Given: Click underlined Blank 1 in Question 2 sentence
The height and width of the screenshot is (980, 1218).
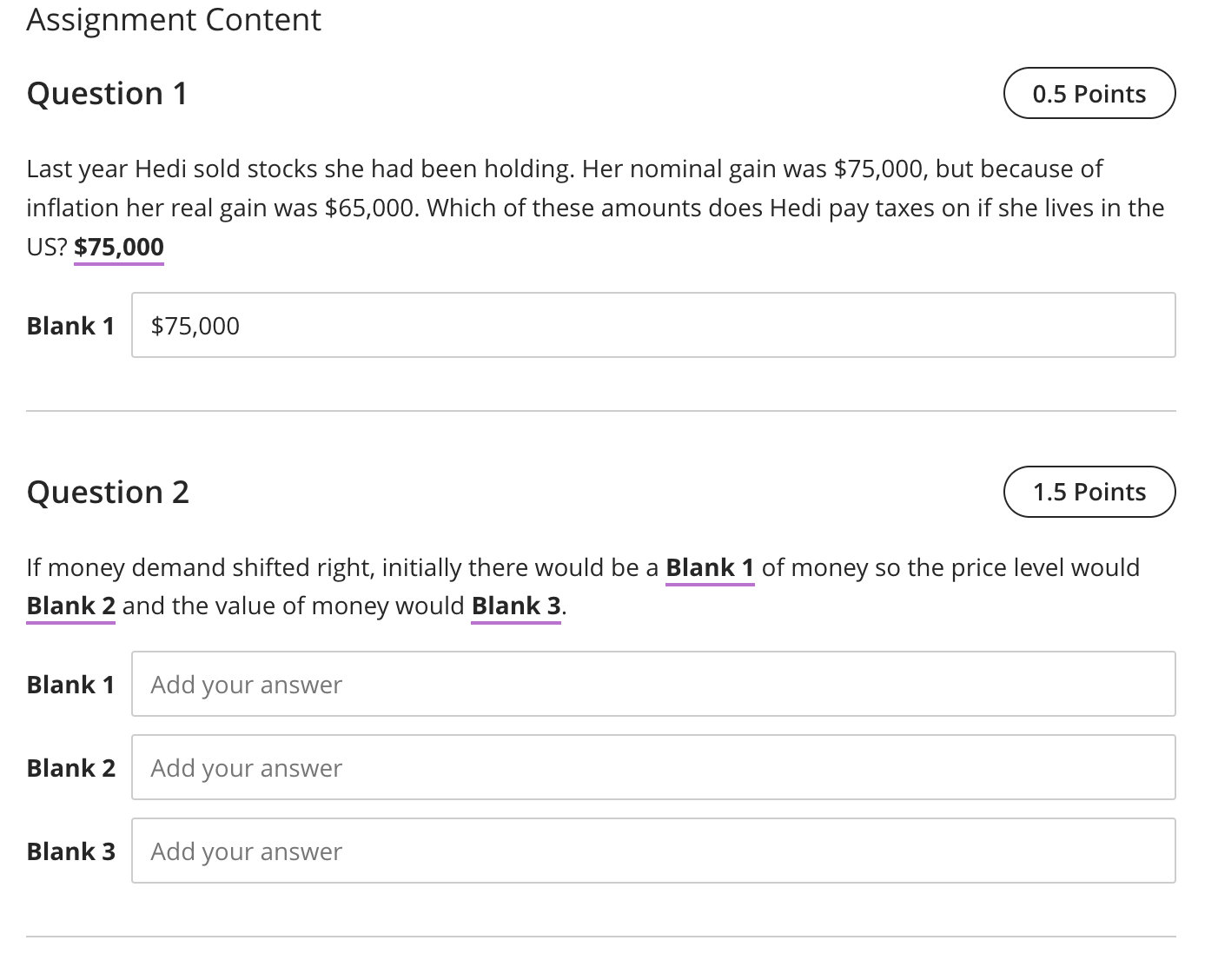Looking at the screenshot, I should (x=710, y=567).
